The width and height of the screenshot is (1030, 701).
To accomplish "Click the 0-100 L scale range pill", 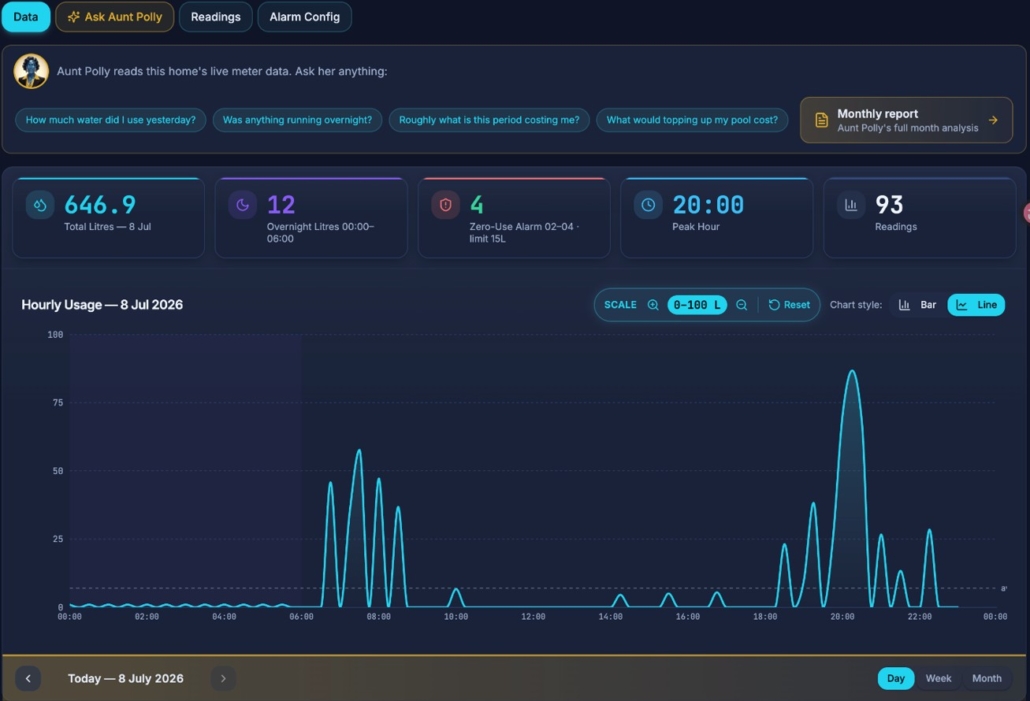I will coord(697,305).
